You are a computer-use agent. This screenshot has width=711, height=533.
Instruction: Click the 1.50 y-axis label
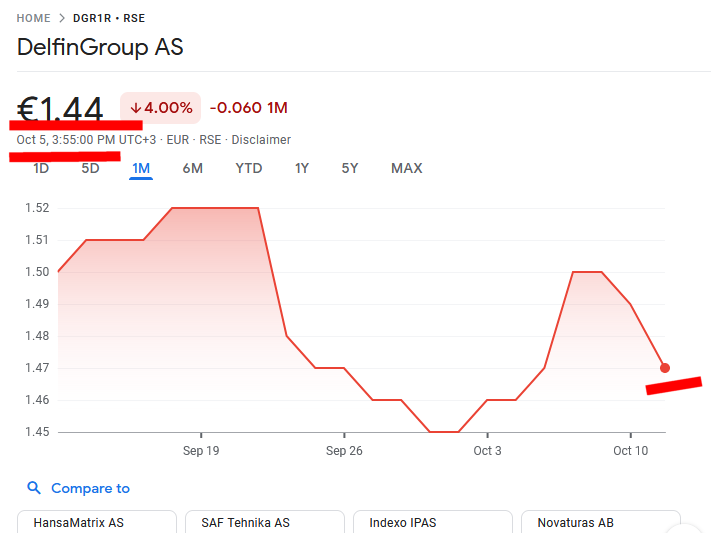pos(37,272)
